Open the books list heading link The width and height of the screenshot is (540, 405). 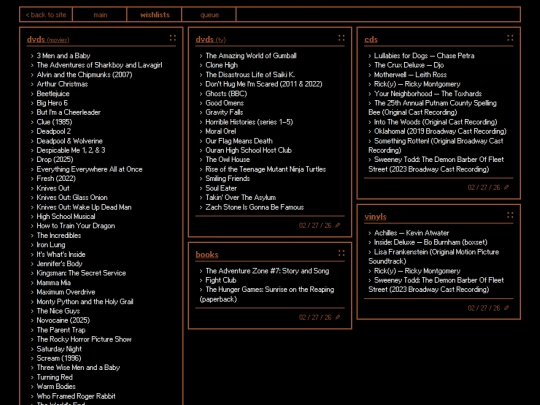pyautogui.click(x=207, y=255)
